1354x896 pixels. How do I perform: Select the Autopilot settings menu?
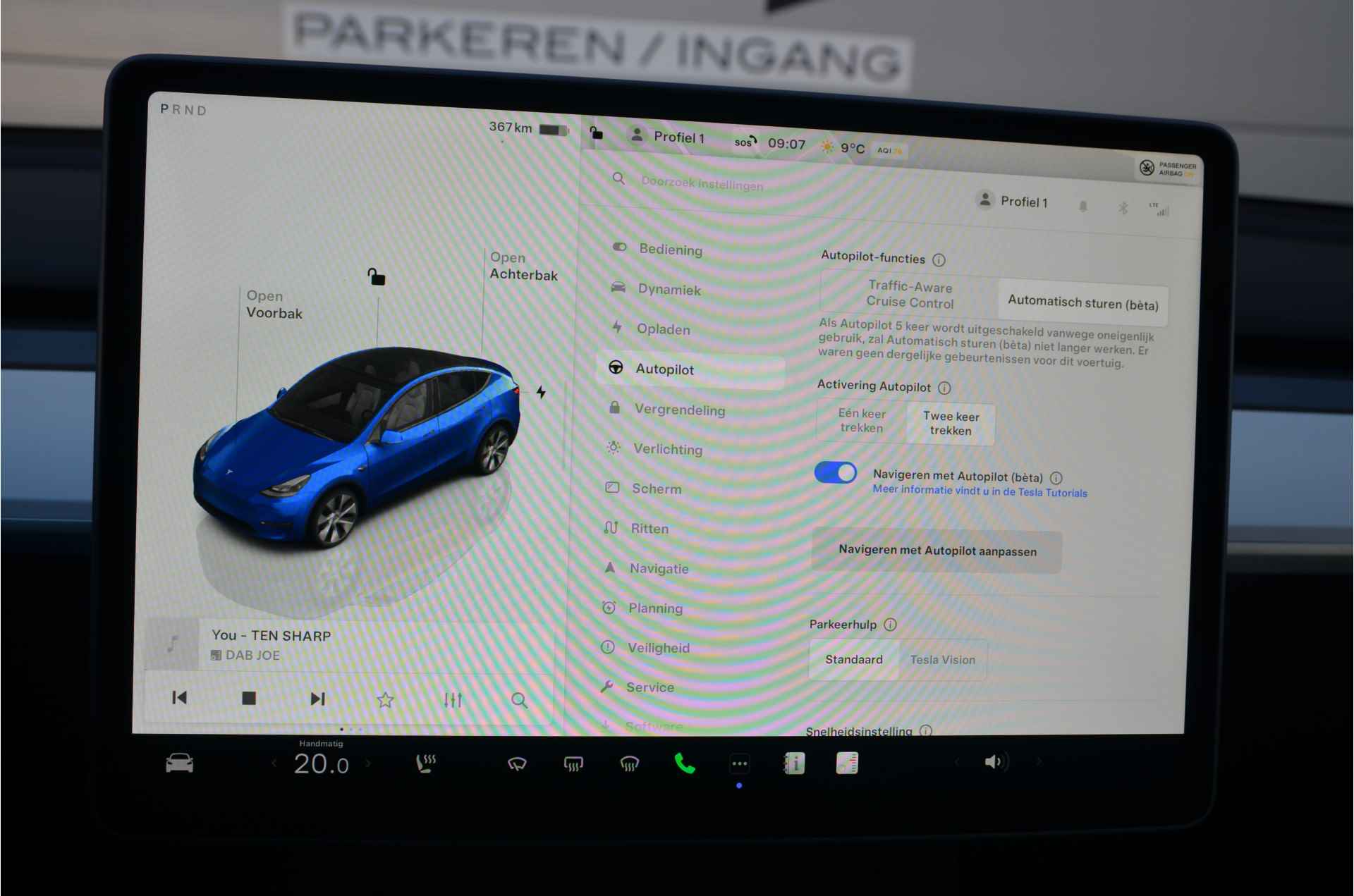[x=691, y=369]
